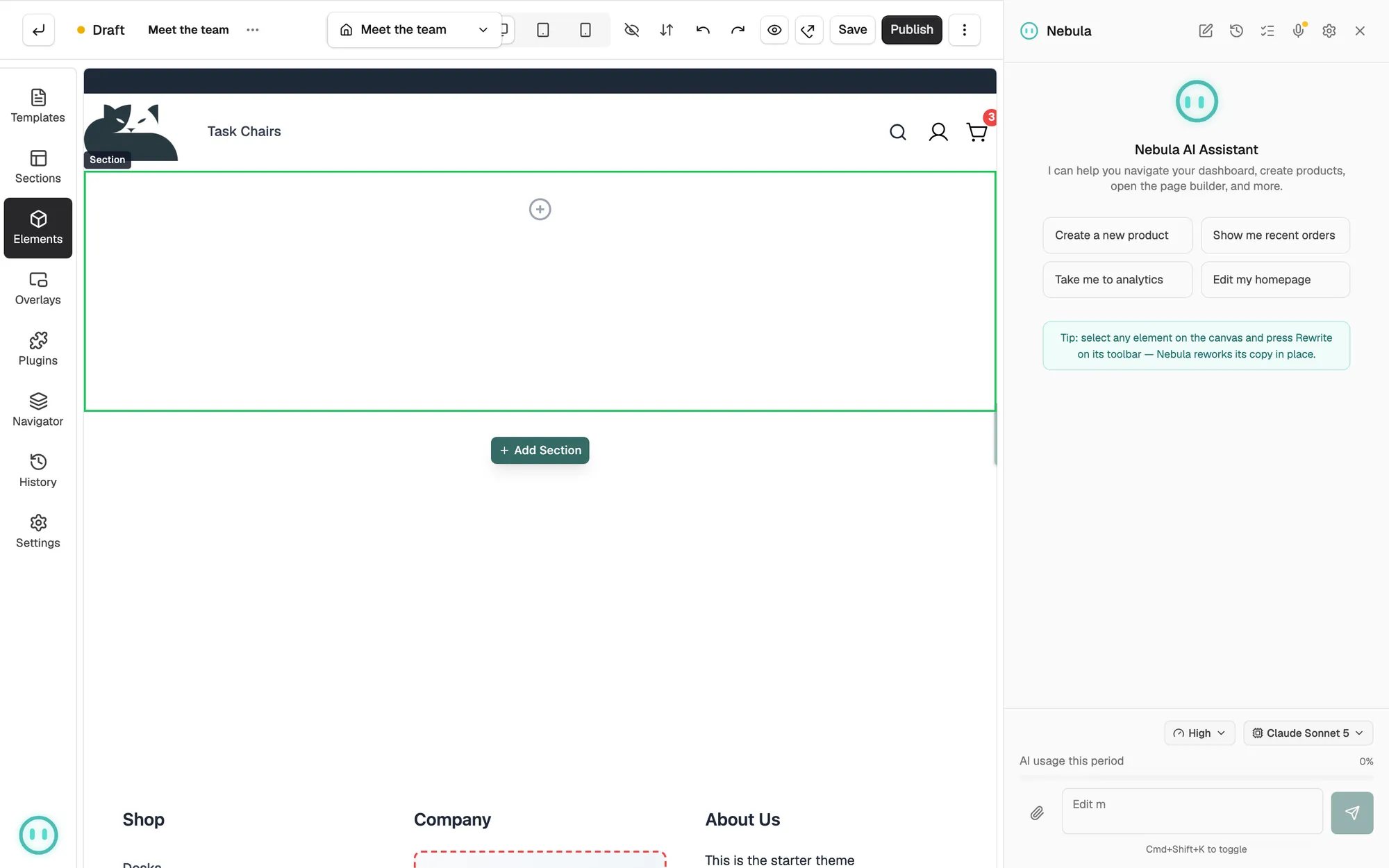The height and width of the screenshot is (868, 1389).
Task: Open the History panel in sidebar
Action: point(38,471)
